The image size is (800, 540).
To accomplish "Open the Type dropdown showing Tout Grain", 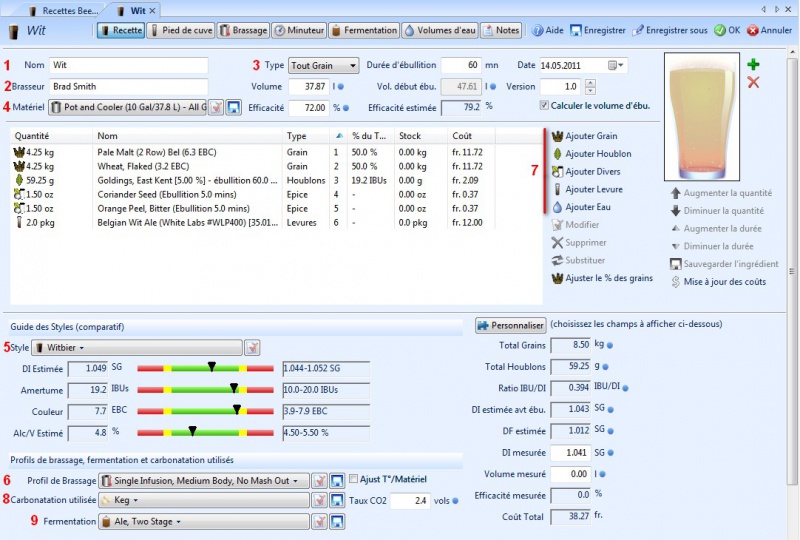I will click(324, 66).
